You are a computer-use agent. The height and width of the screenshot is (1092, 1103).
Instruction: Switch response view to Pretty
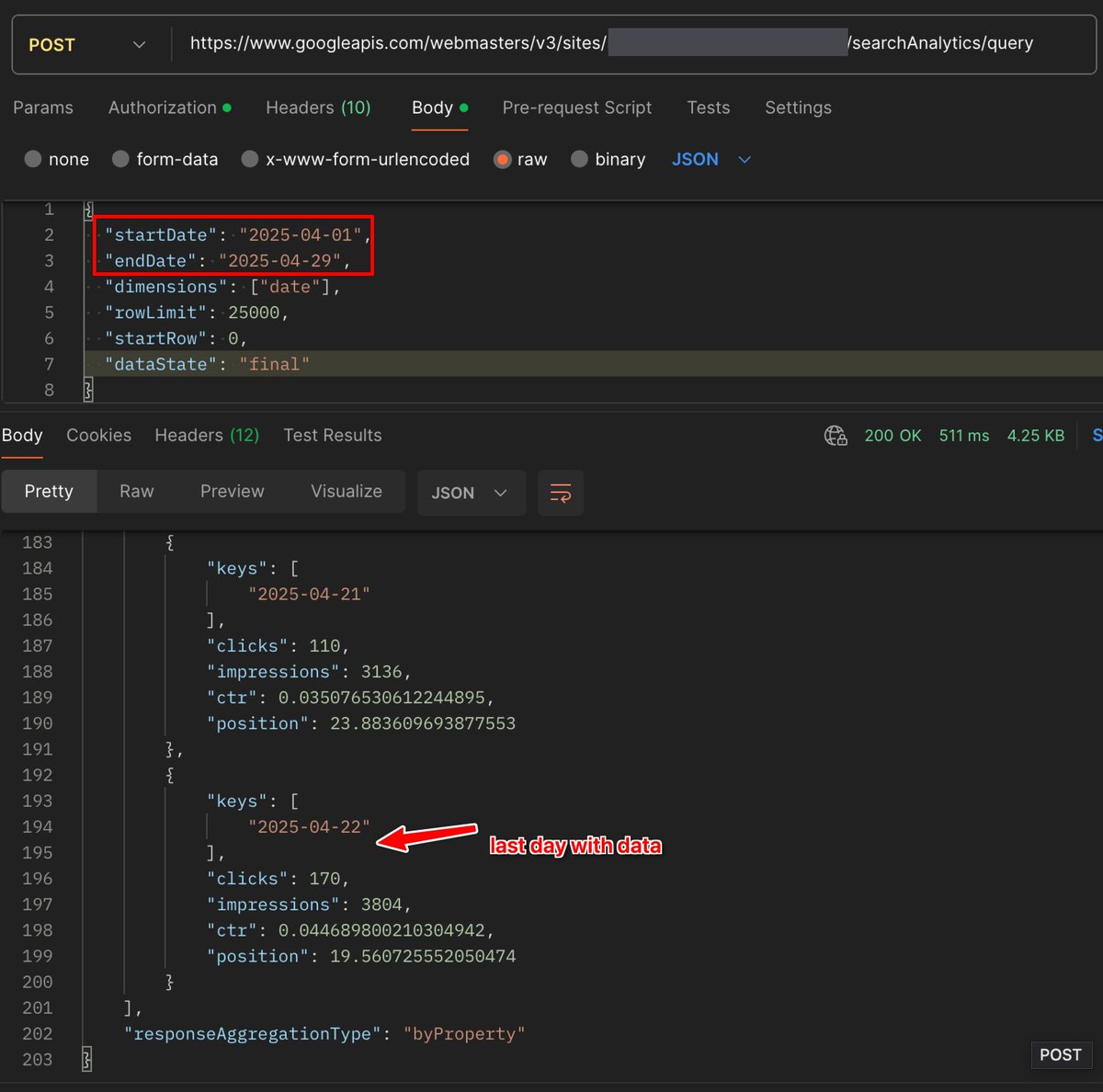[x=49, y=492]
